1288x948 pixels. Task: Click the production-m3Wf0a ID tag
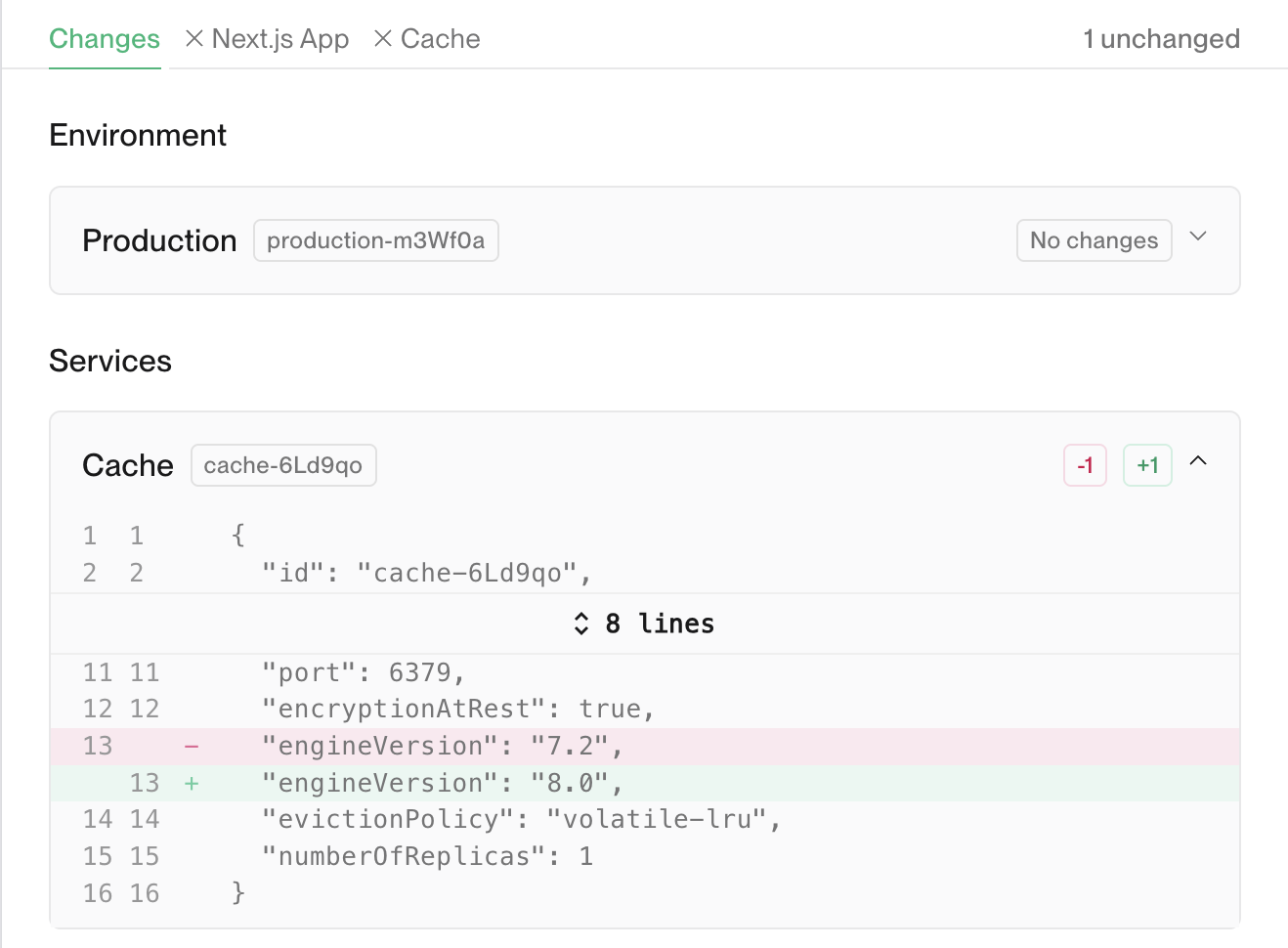(x=375, y=240)
